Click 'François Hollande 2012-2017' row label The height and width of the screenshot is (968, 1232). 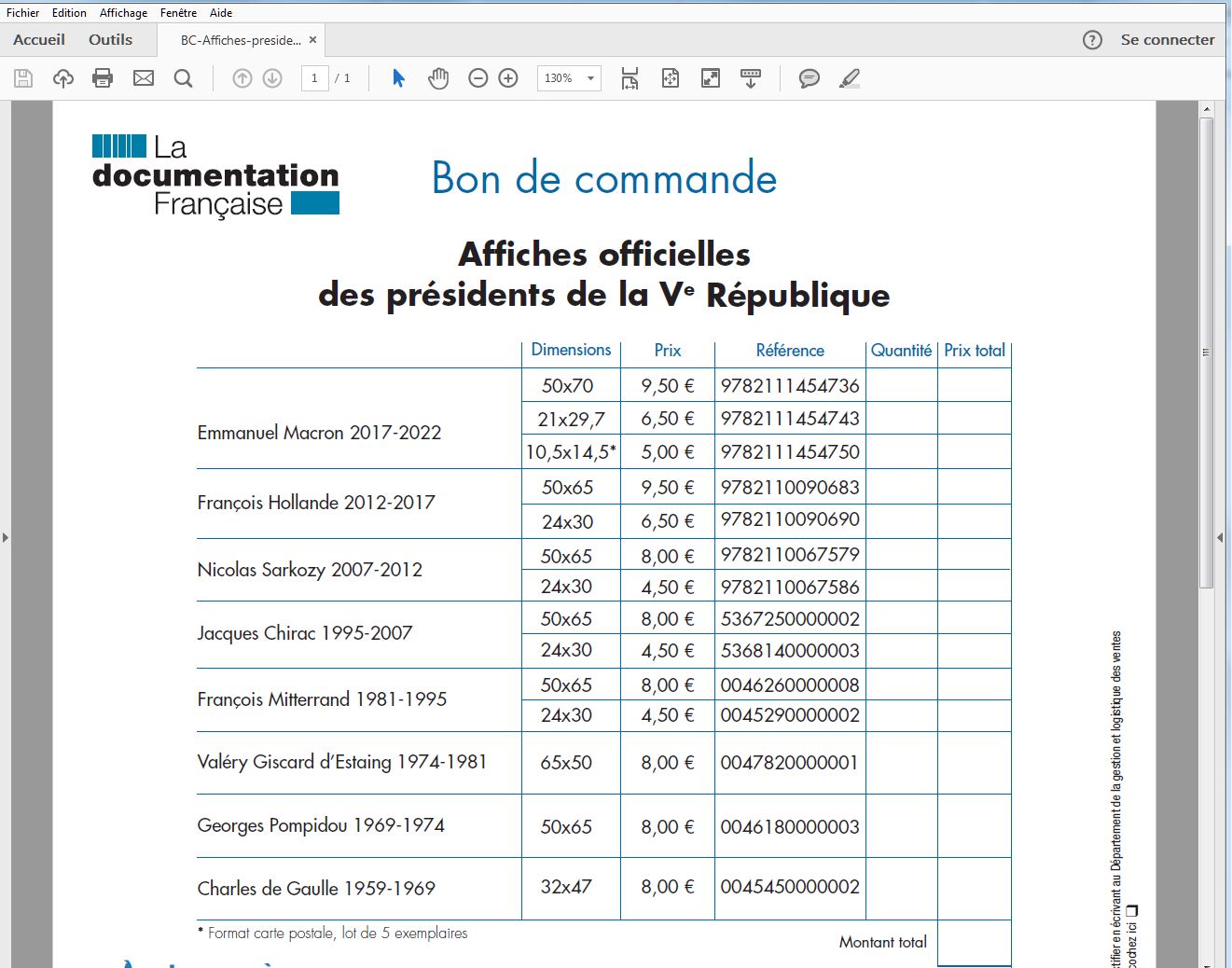coord(316,503)
